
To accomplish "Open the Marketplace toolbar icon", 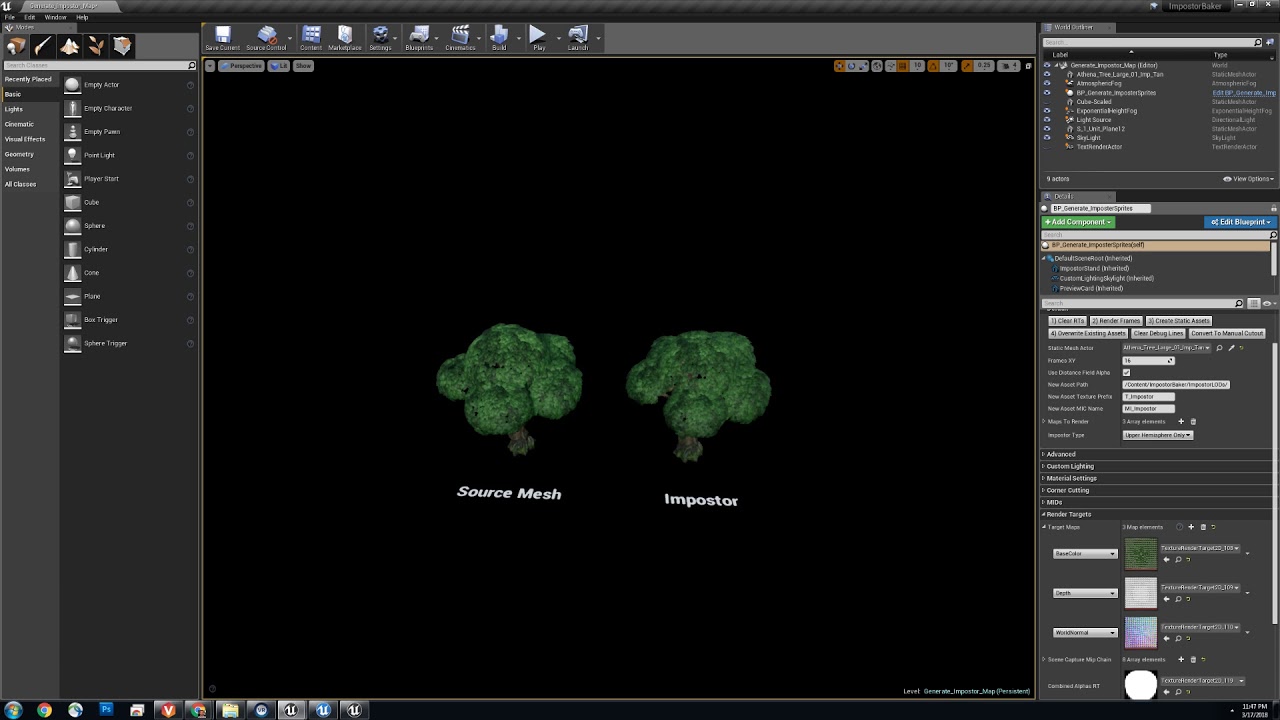I will pos(345,38).
